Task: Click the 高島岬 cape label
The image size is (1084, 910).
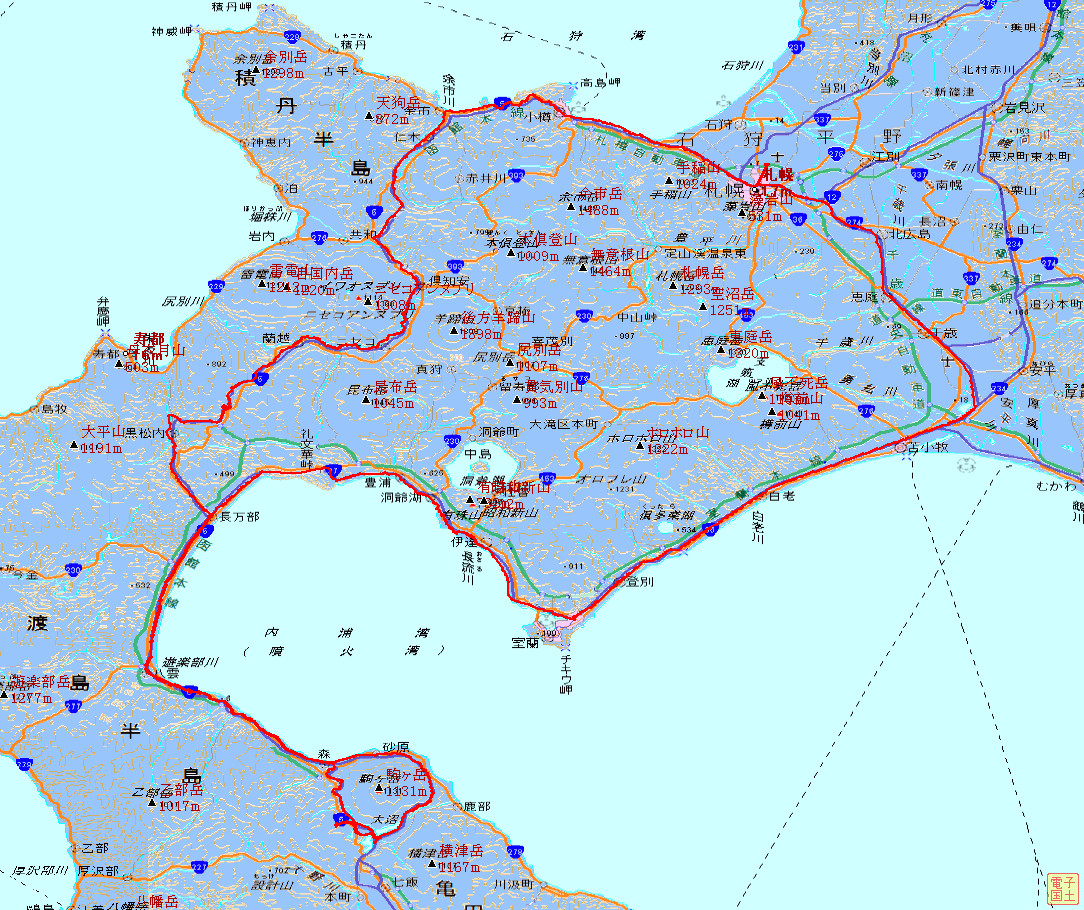Action: pos(600,82)
